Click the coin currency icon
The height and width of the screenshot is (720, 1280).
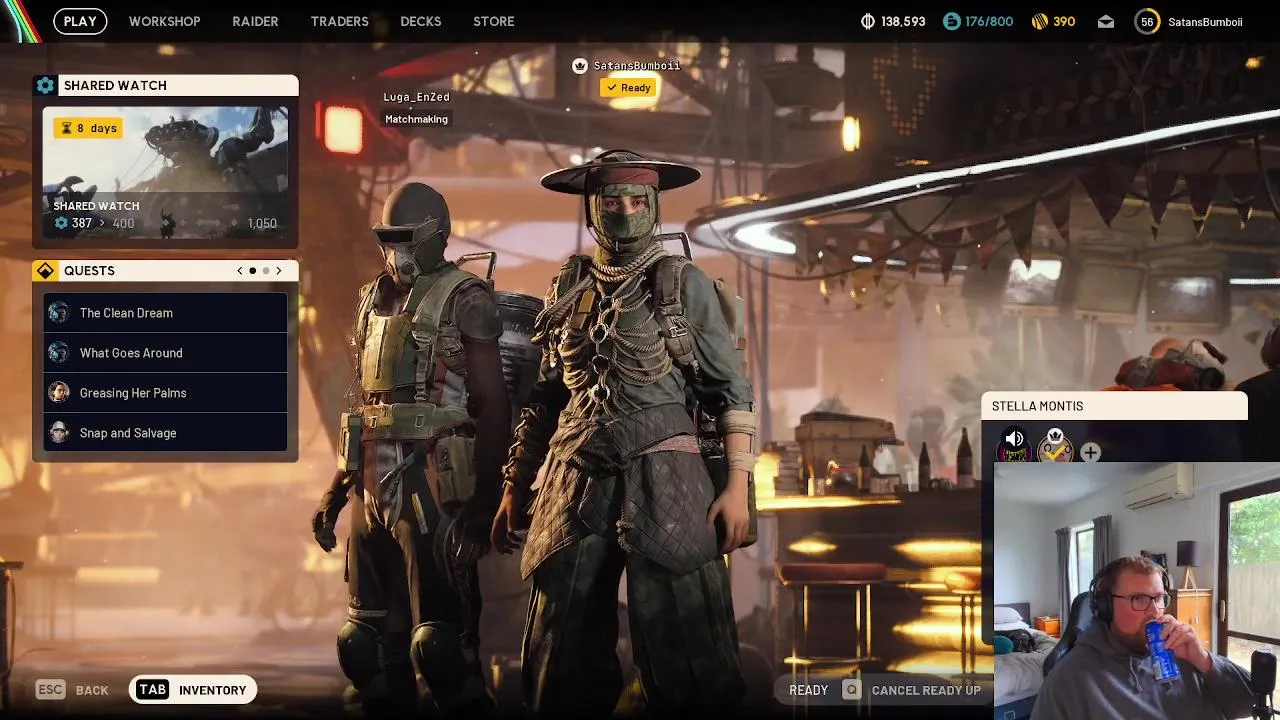[x=868, y=21]
